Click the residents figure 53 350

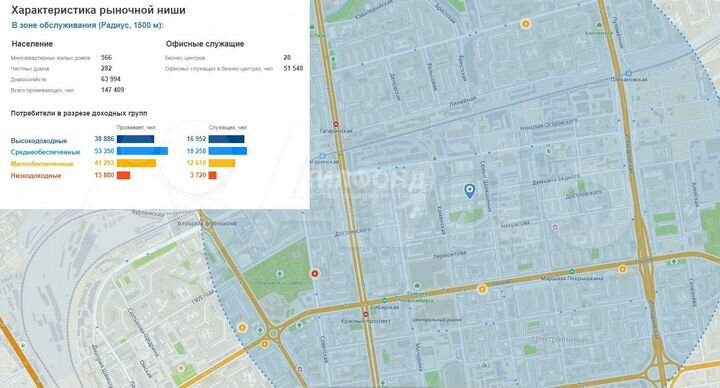(104, 151)
